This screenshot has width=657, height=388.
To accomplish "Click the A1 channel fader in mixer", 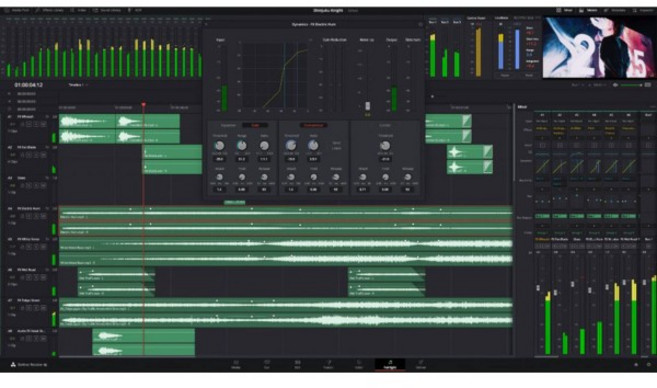I will [538, 288].
